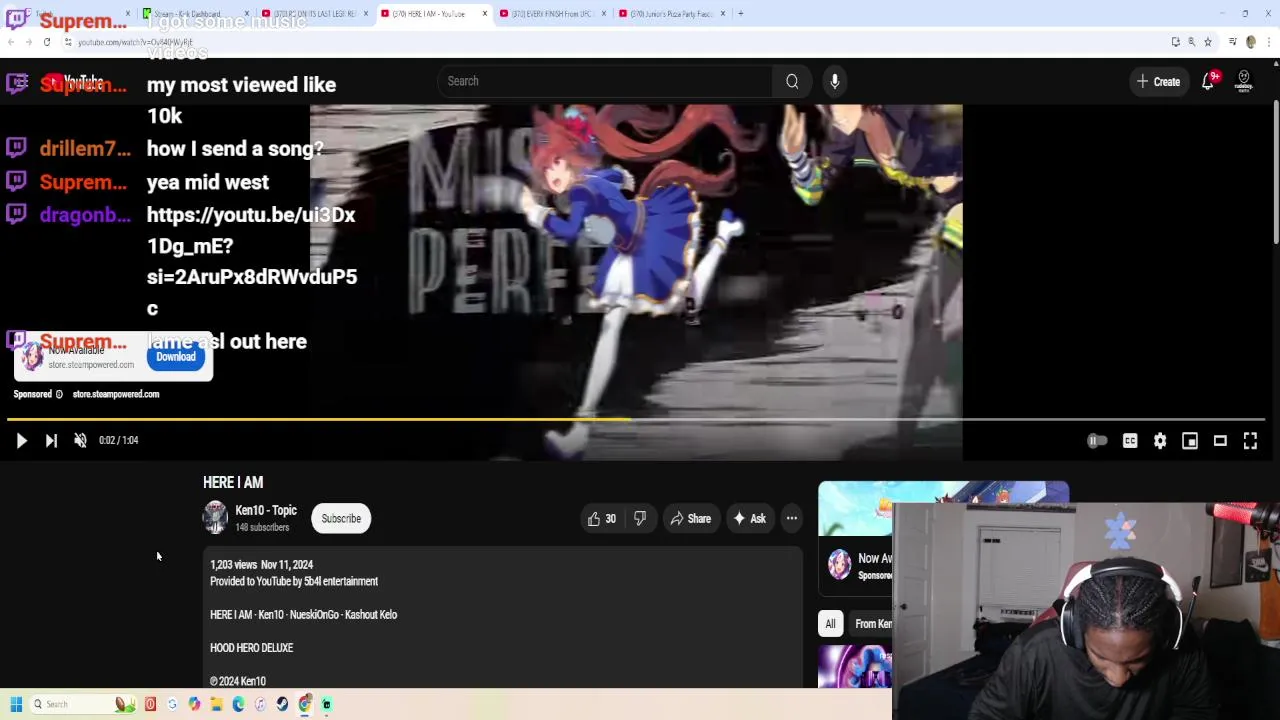Open Copilot from the taskbar

click(x=194, y=704)
